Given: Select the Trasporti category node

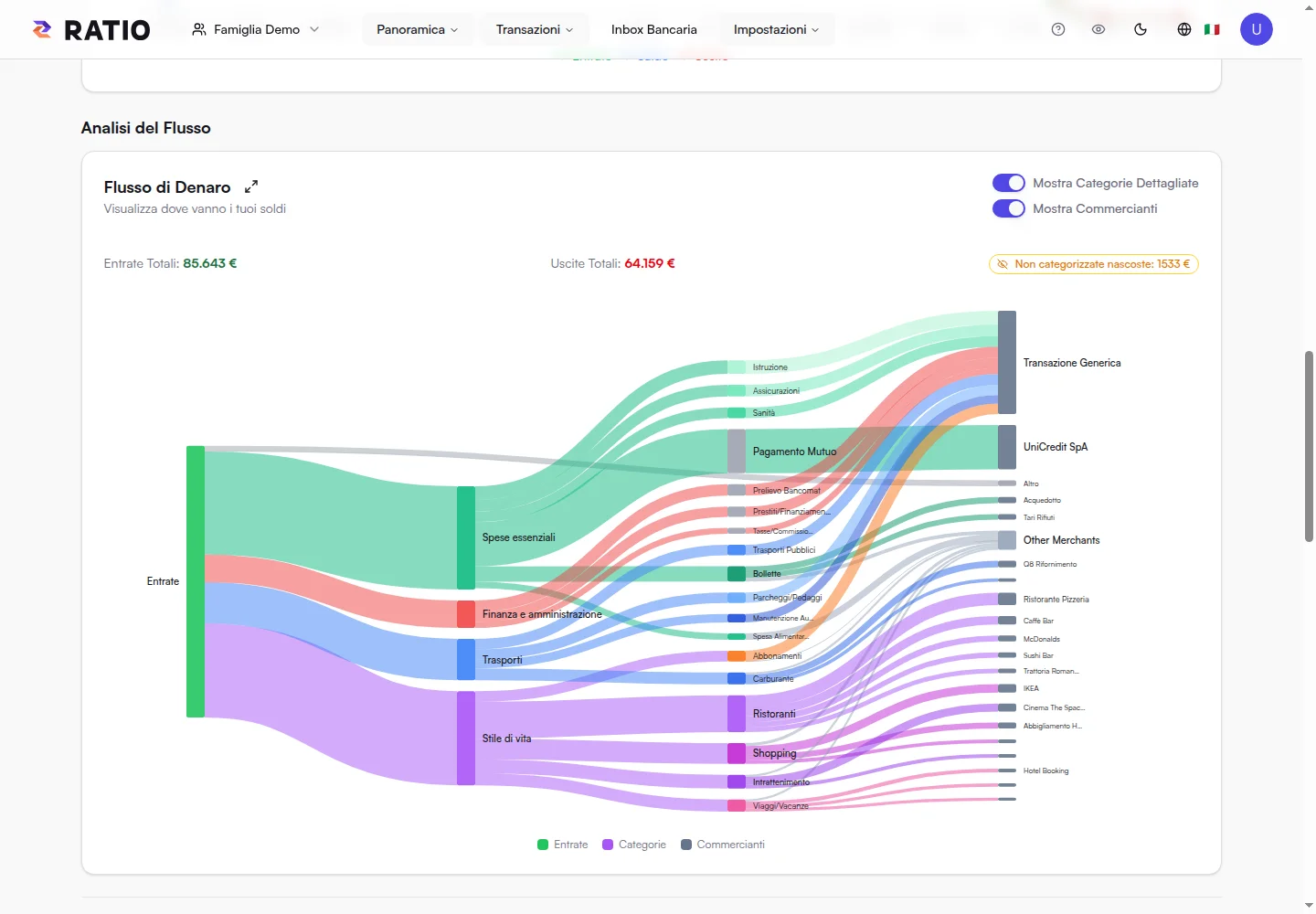Looking at the screenshot, I should (x=466, y=660).
